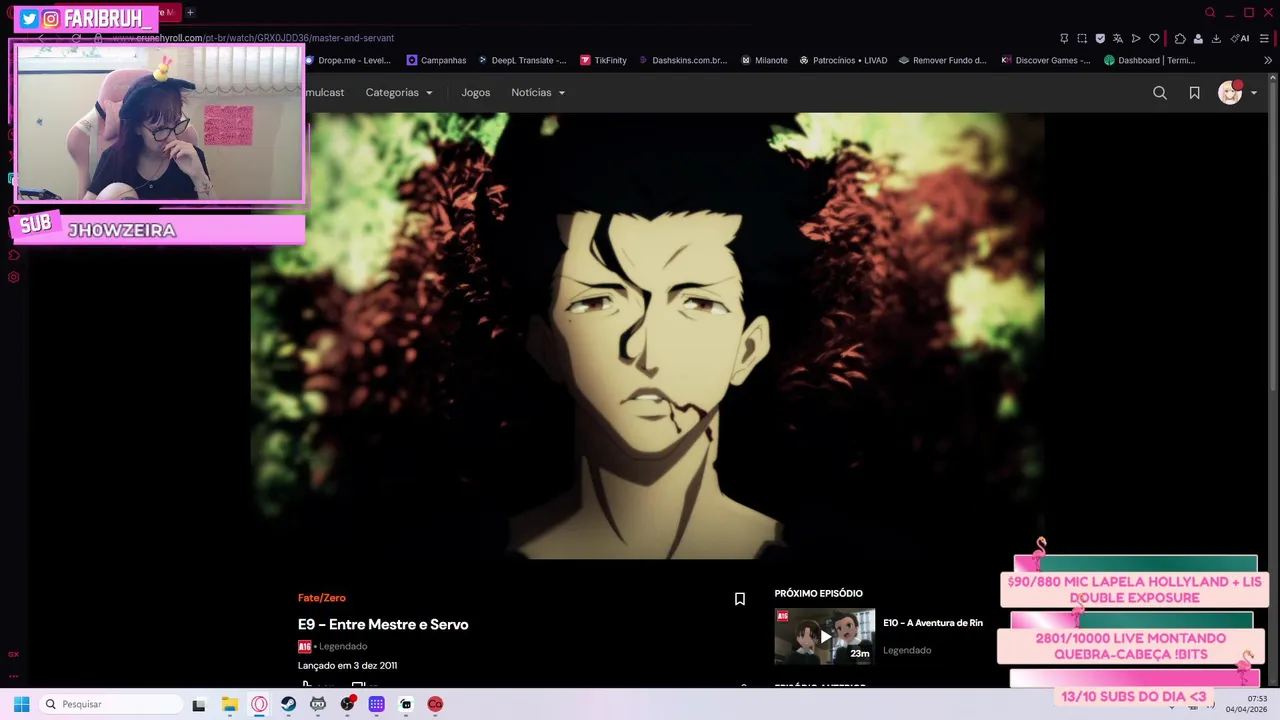Expand the Notícias dropdown

point(538,92)
